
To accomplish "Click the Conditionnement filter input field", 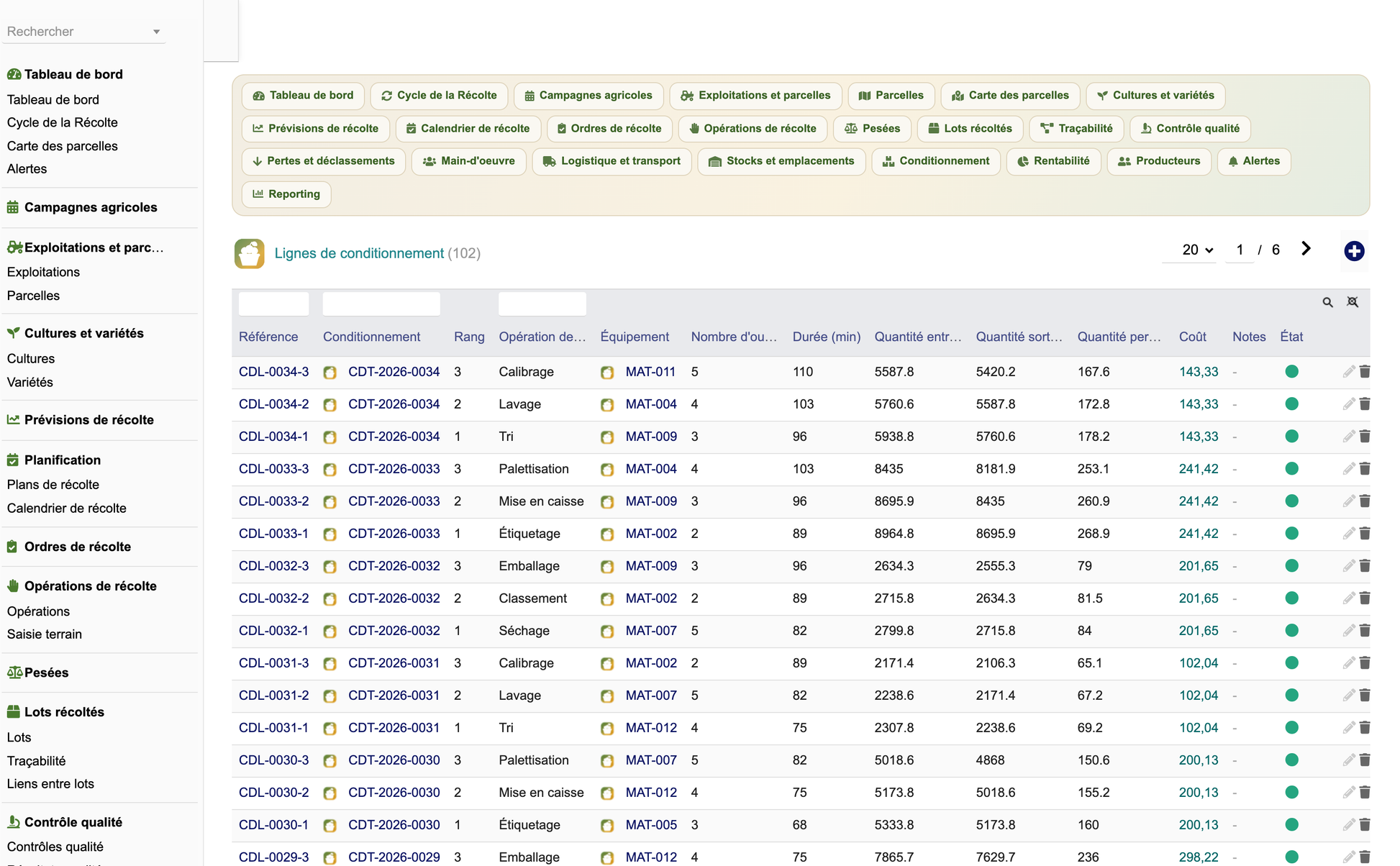I will click(381, 304).
